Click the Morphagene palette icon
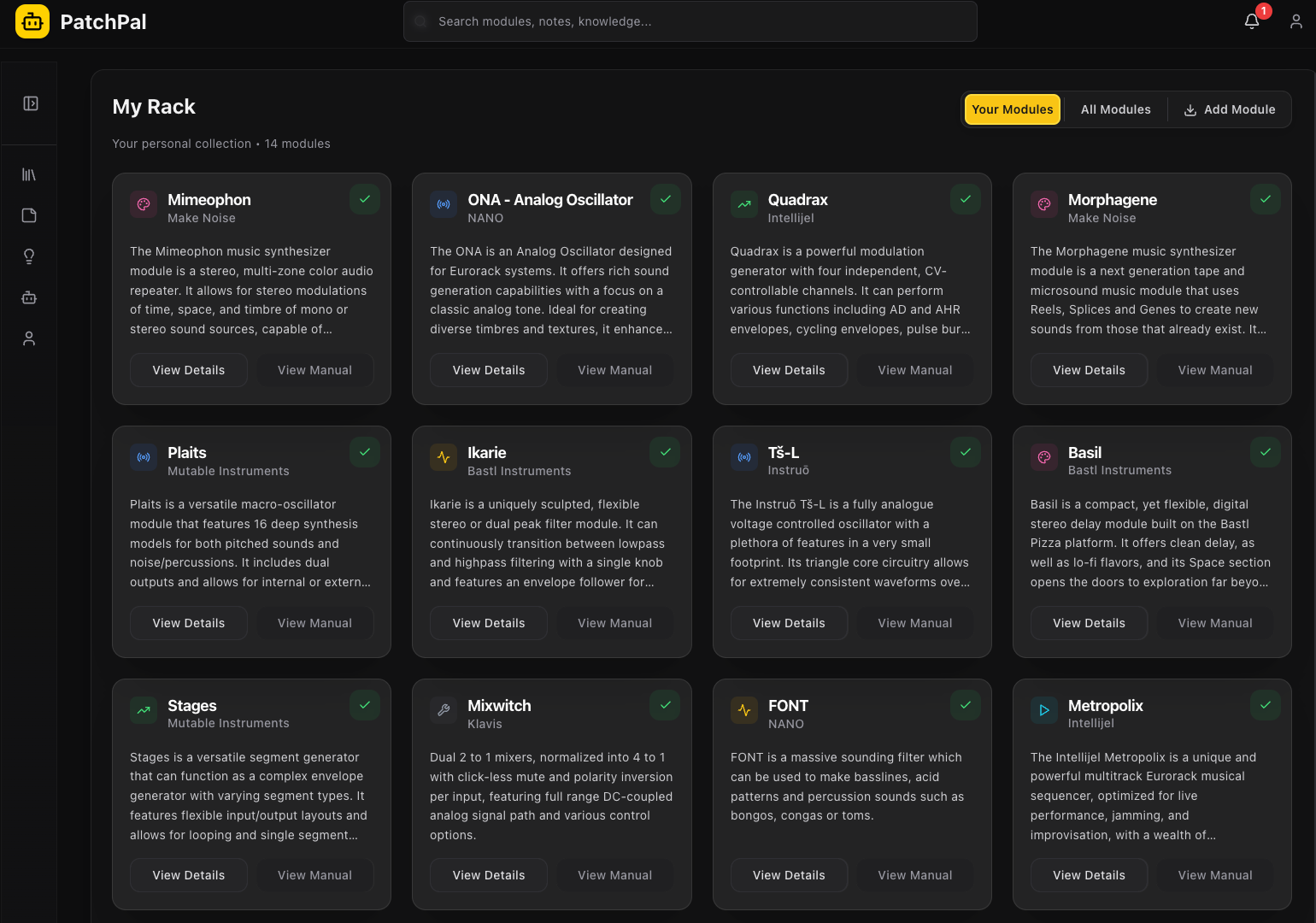Viewport: 1316px width, 923px height. (x=1044, y=204)
